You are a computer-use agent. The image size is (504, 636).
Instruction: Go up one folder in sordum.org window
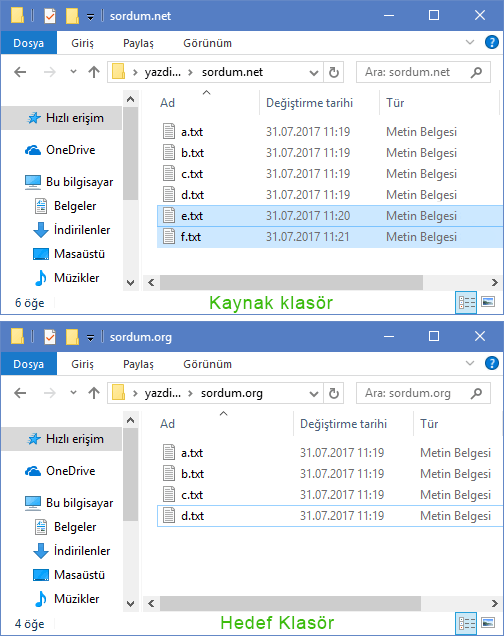pos(94,393)
